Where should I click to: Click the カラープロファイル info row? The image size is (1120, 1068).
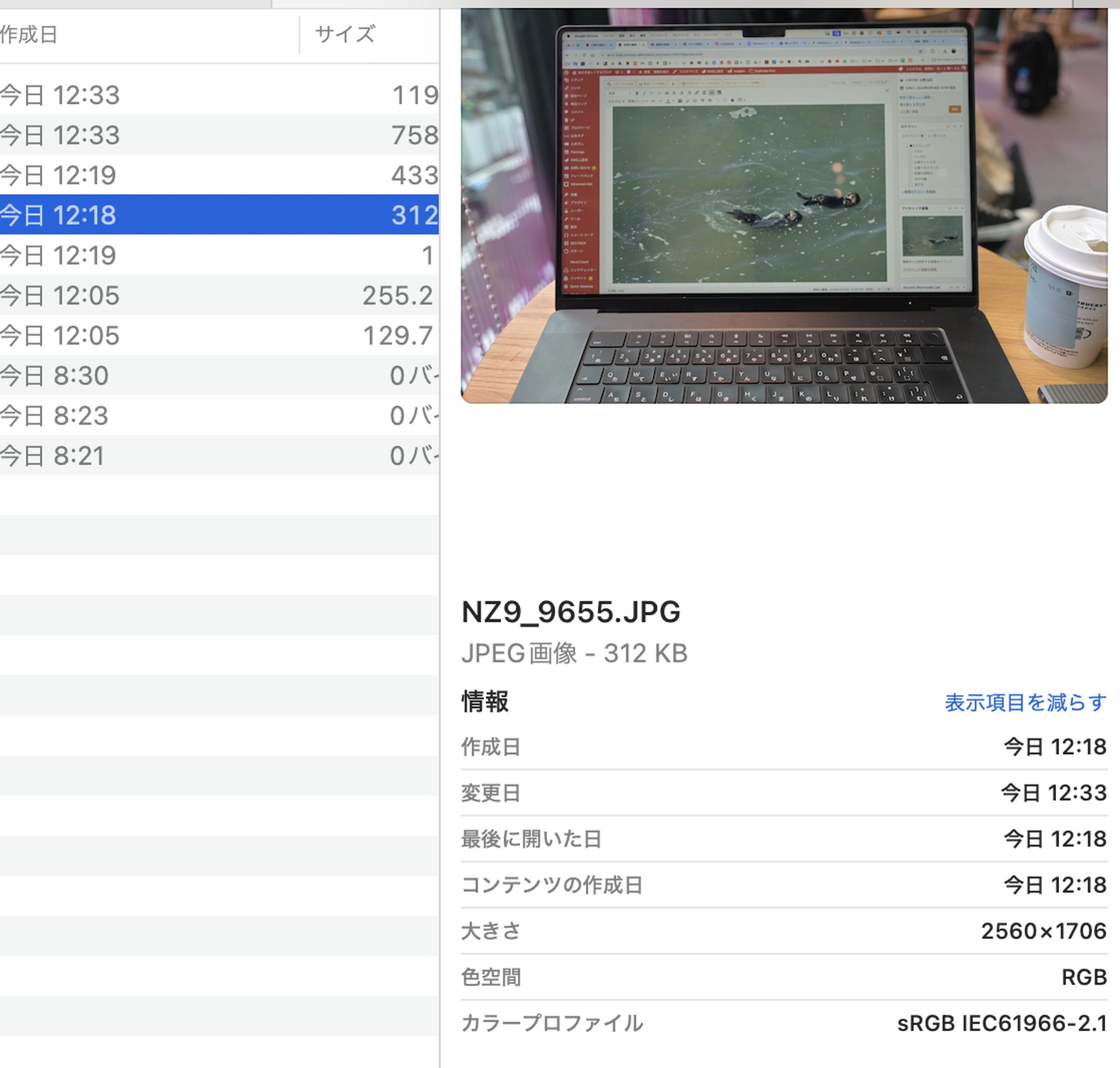[784, 1023]
